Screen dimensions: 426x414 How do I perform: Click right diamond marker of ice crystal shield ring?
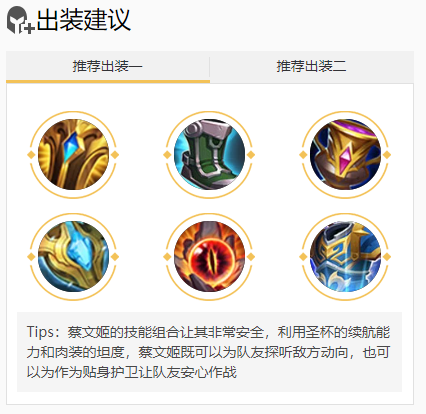coord(115,257)
